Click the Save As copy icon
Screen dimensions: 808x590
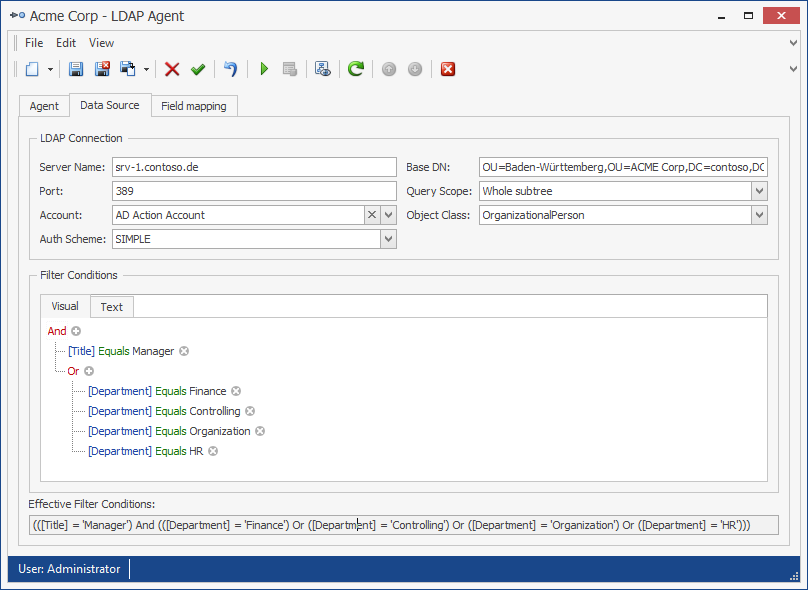[x=128, y=69]
